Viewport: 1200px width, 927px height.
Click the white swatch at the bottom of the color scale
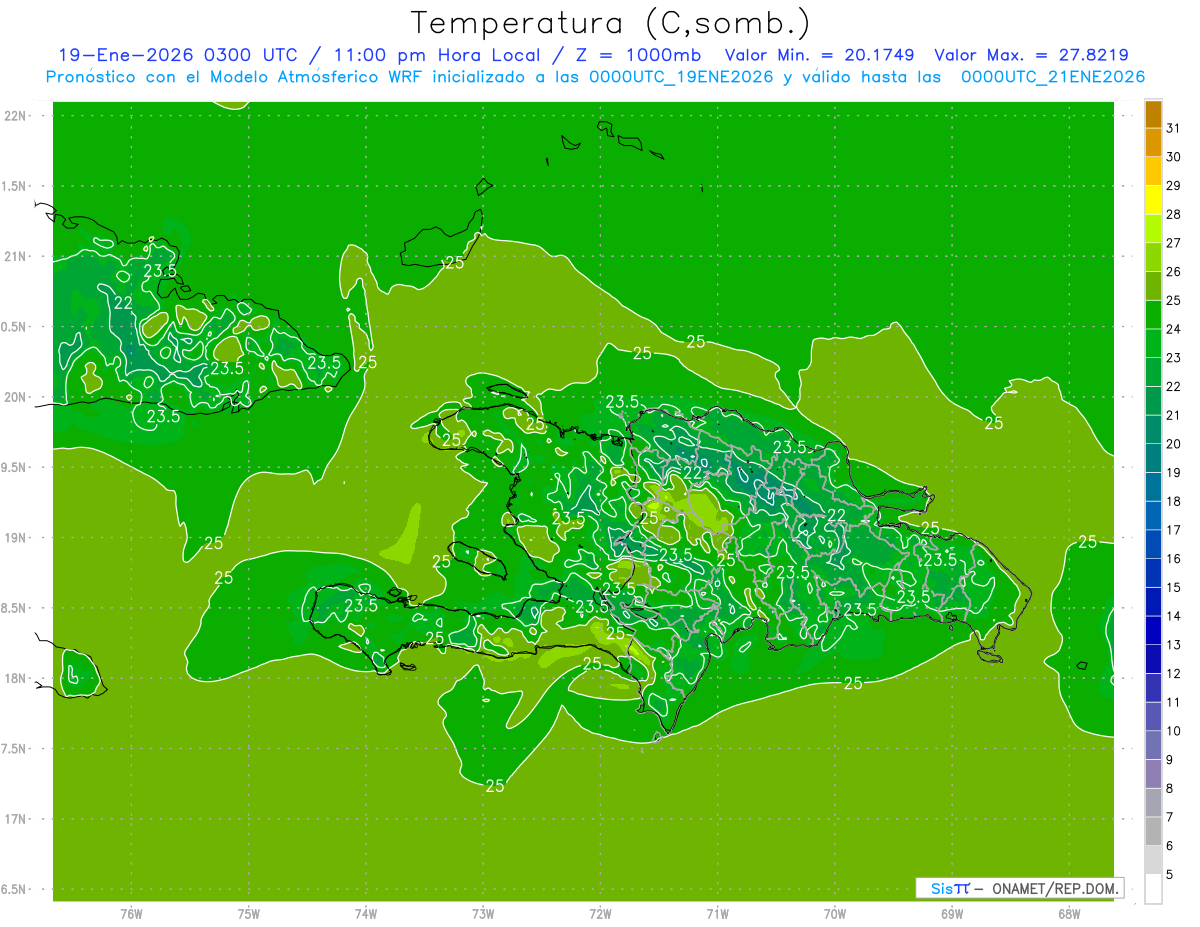click(x=1153, y=888)
